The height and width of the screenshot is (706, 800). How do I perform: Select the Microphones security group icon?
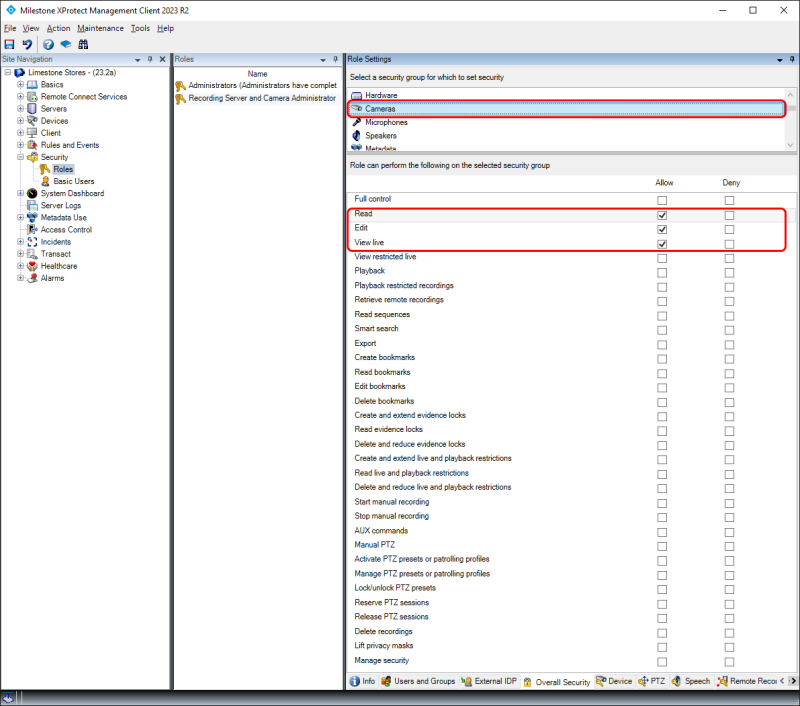click(358, 122)
